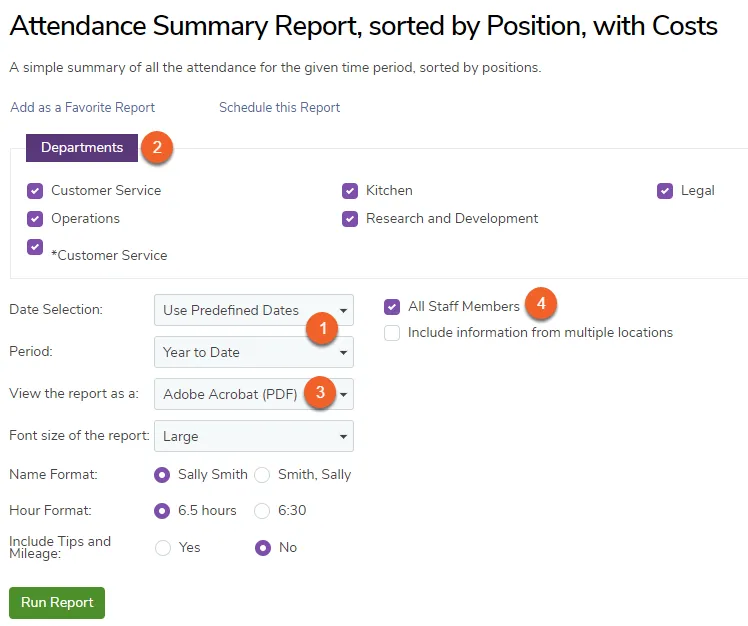Click the green Run Report button
The image size is (748, 626).
(x=57, y=603)
